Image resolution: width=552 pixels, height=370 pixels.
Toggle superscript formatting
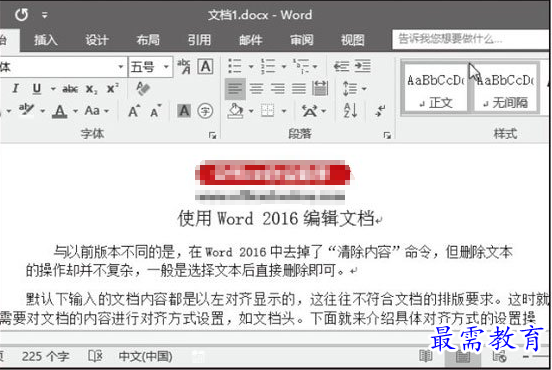(x=112, y=88)
